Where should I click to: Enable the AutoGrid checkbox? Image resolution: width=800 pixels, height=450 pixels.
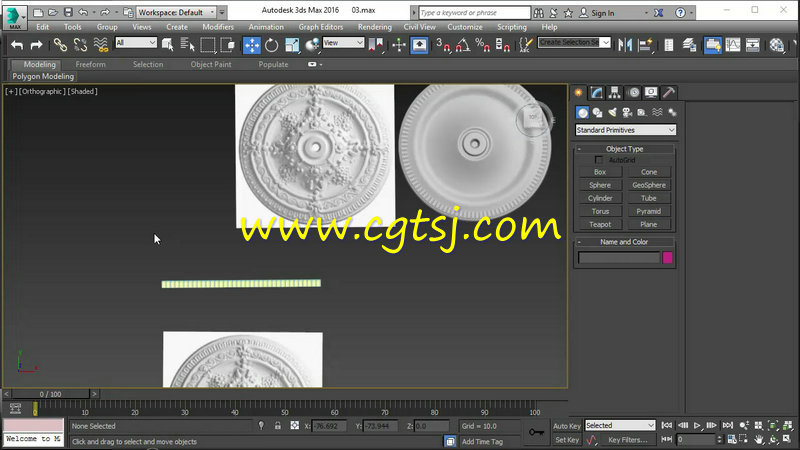(599, 160)
